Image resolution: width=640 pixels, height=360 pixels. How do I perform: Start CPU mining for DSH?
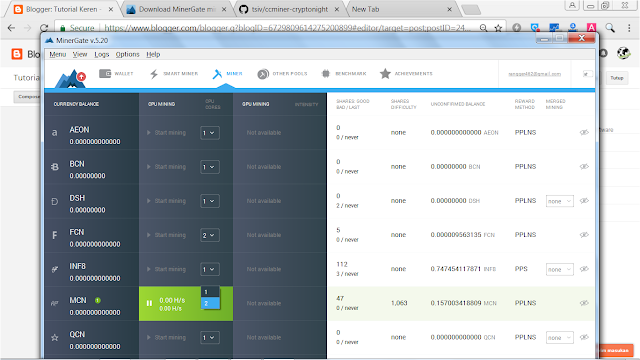coord(166,201)
